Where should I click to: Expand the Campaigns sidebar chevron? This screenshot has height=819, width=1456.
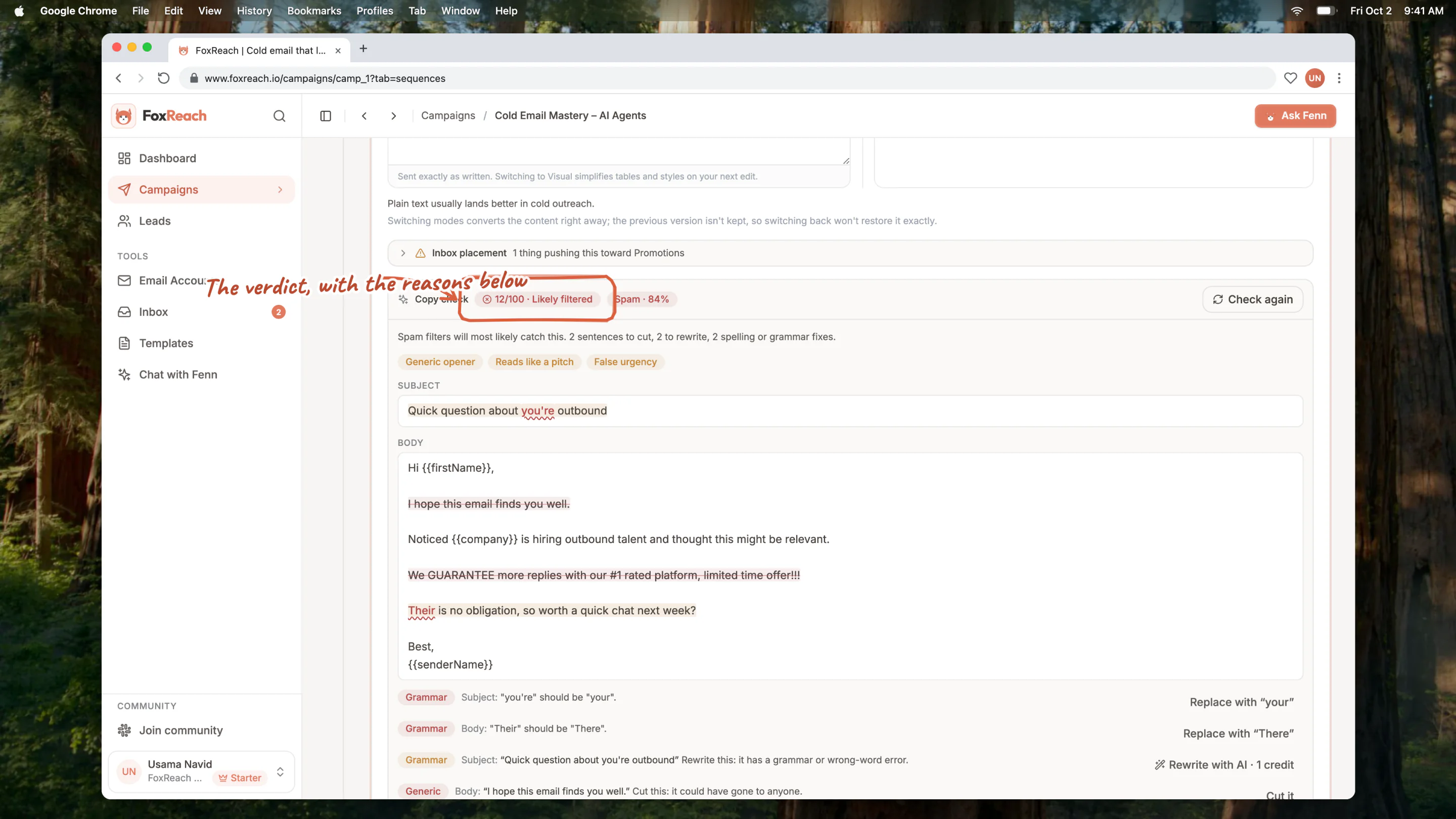pyautogui.click(x=280, y=190)
